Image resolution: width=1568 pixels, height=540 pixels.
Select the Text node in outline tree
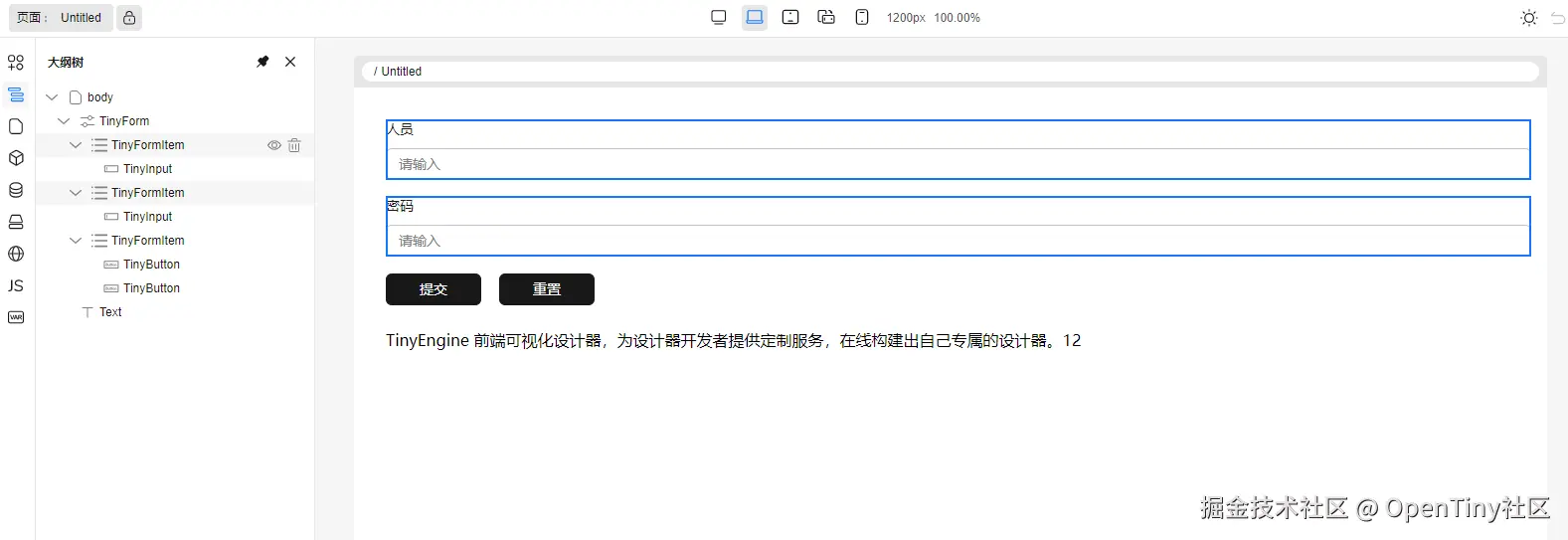click(x=110, y=312)
